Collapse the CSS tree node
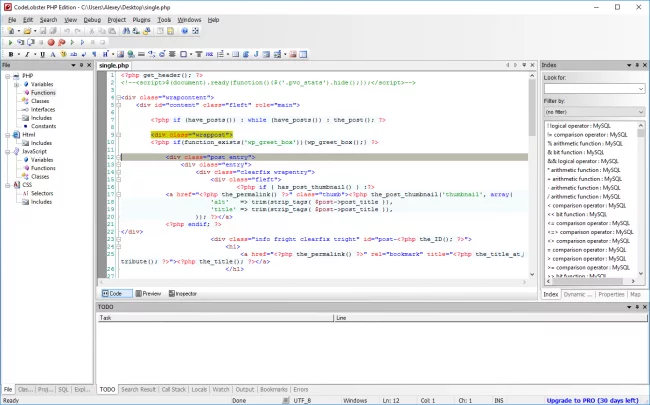 tap(7, 185)
